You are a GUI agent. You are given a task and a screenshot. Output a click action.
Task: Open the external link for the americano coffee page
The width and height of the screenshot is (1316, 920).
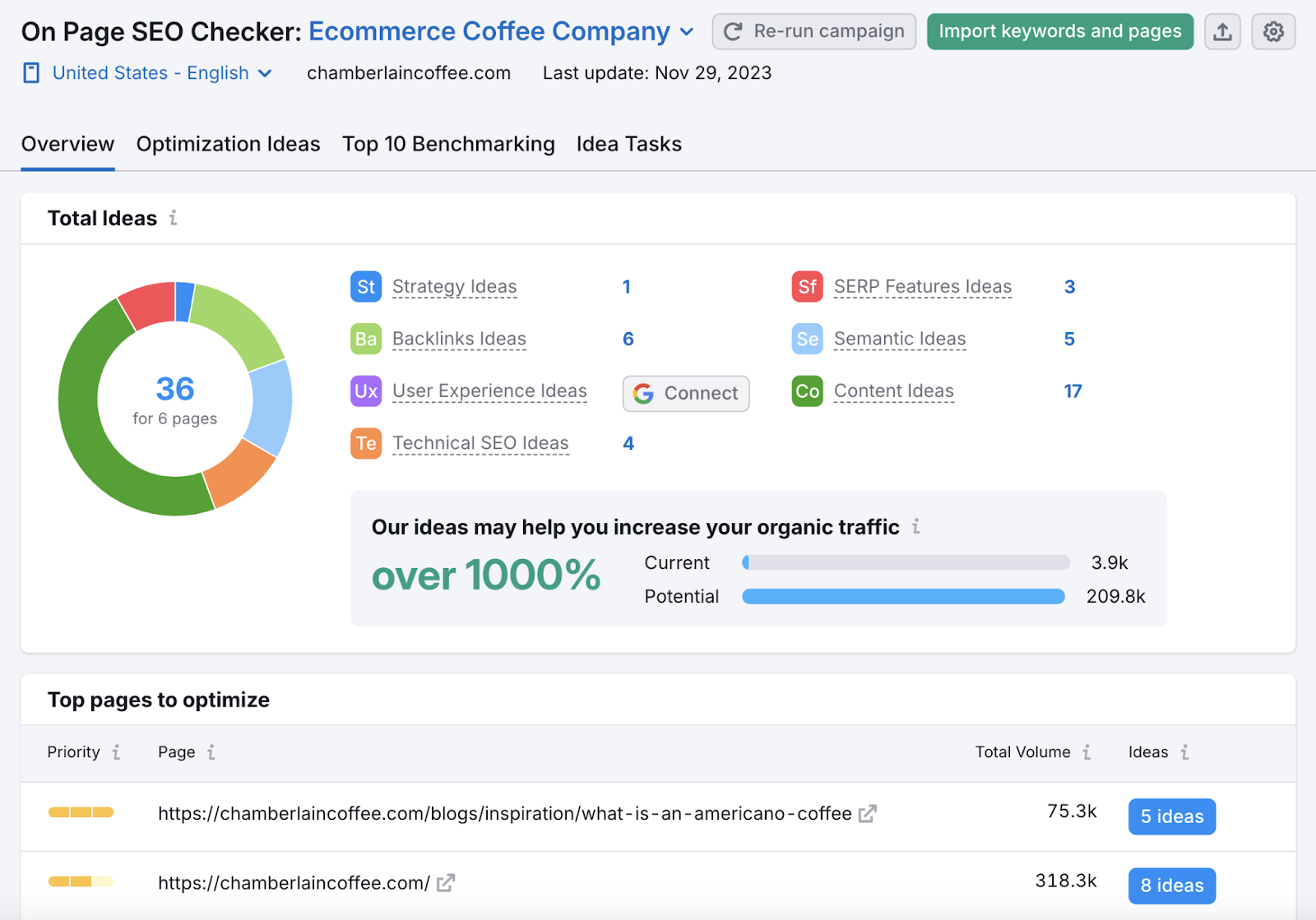tap(867, 813)
